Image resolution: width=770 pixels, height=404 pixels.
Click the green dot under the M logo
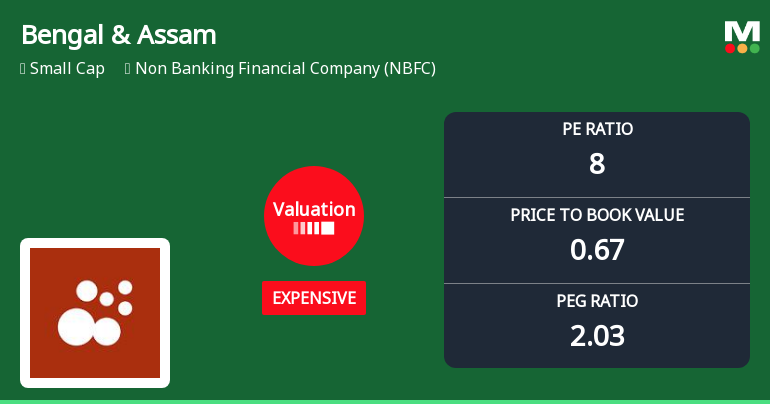click(x=753, y=48)
